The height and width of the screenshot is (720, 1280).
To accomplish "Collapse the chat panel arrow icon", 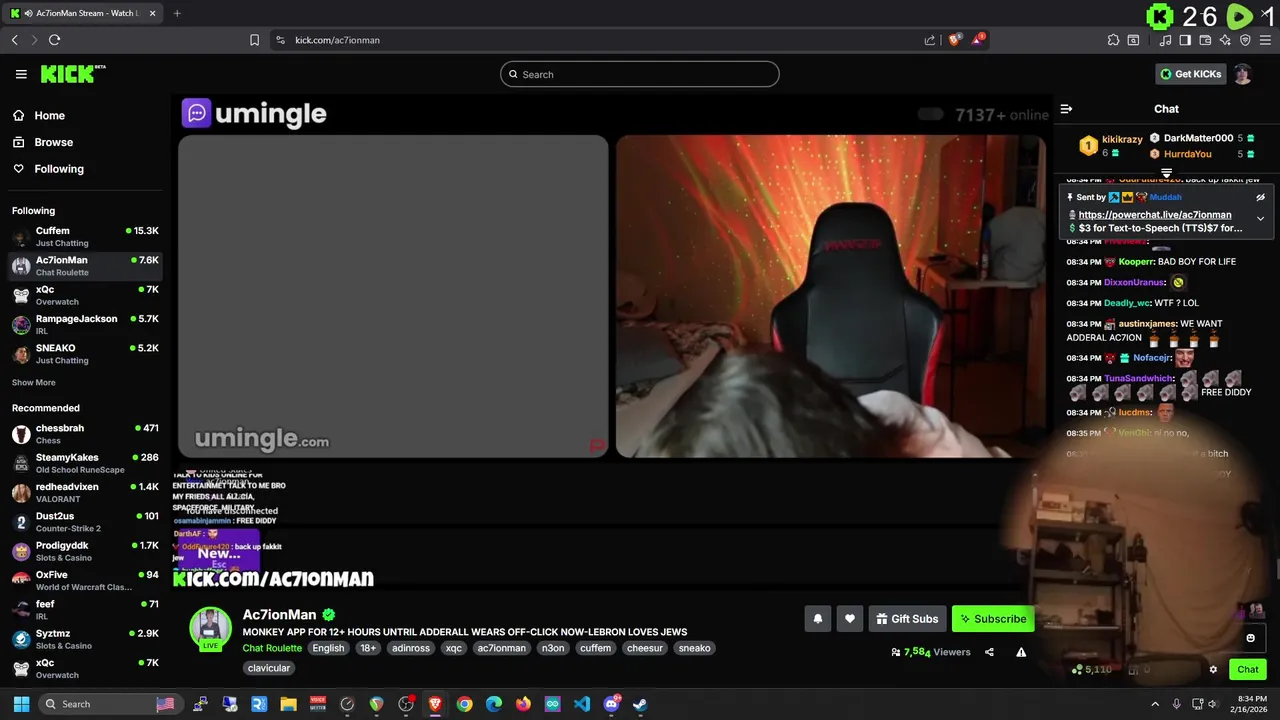I will click(1066, 109).
